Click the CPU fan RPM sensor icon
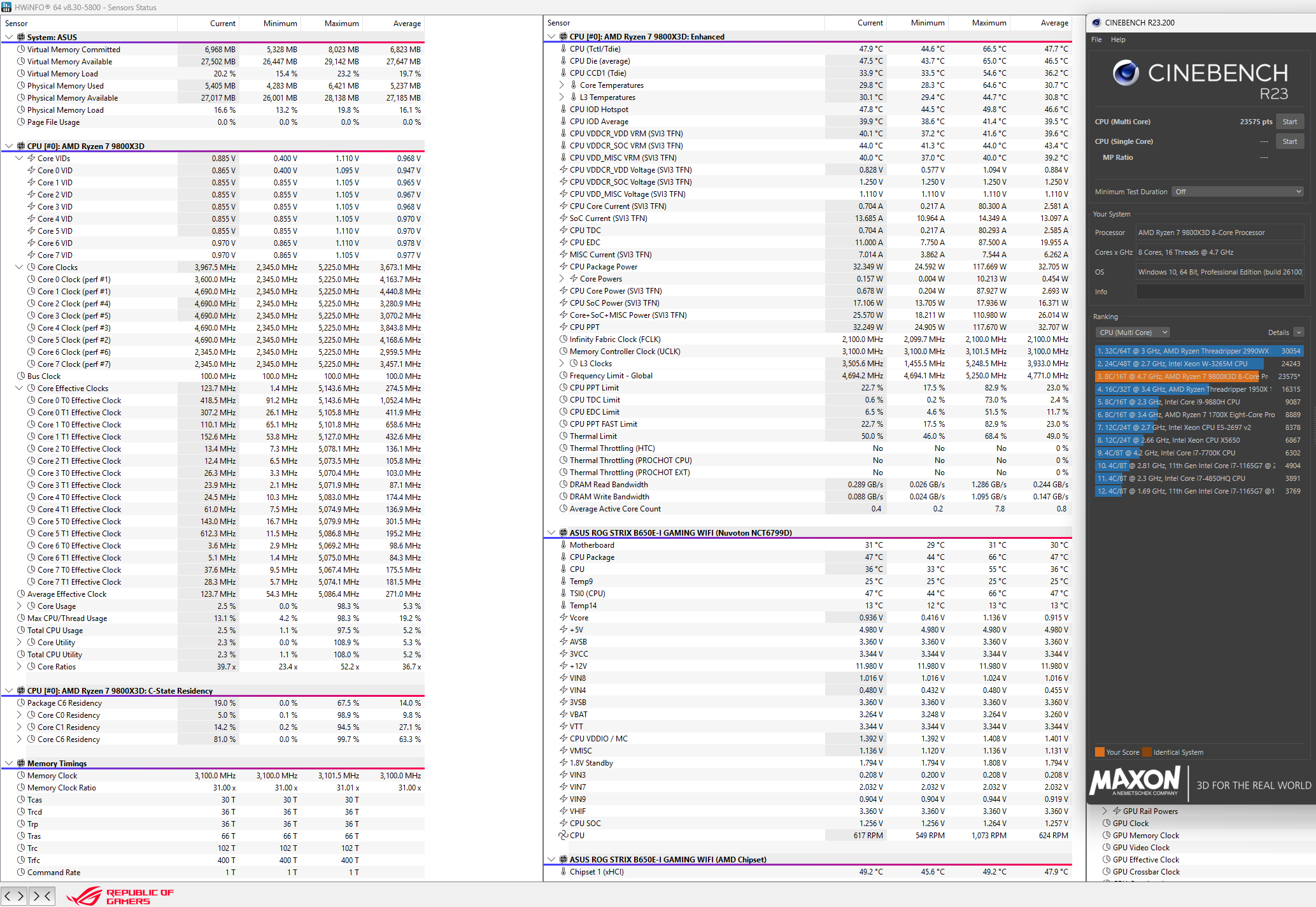 coord(563,835)
